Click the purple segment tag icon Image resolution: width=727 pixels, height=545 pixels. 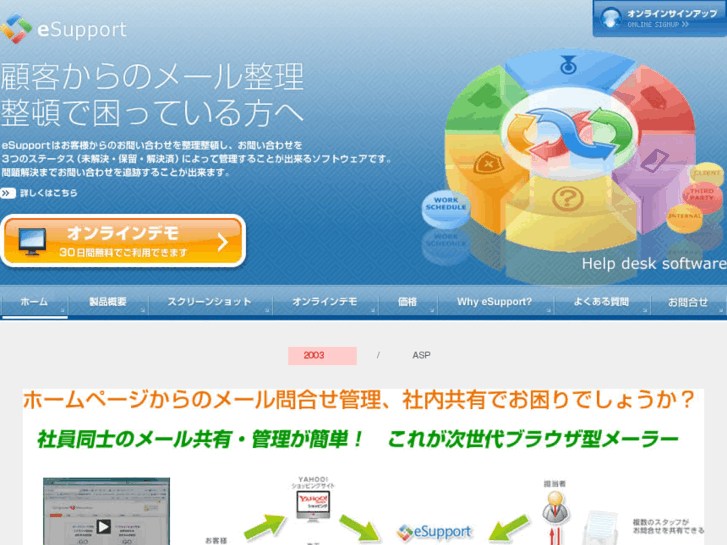pos(654,161)
